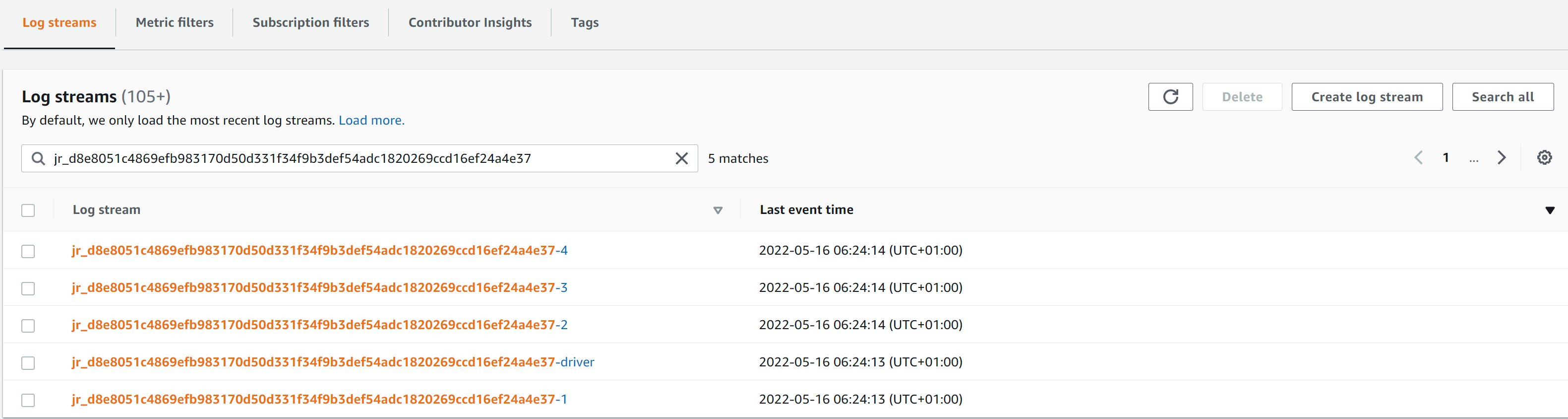The image size is (1568, 419).
Task: Tick checkbox for the -driver log stream
Action: coord(28,363)
